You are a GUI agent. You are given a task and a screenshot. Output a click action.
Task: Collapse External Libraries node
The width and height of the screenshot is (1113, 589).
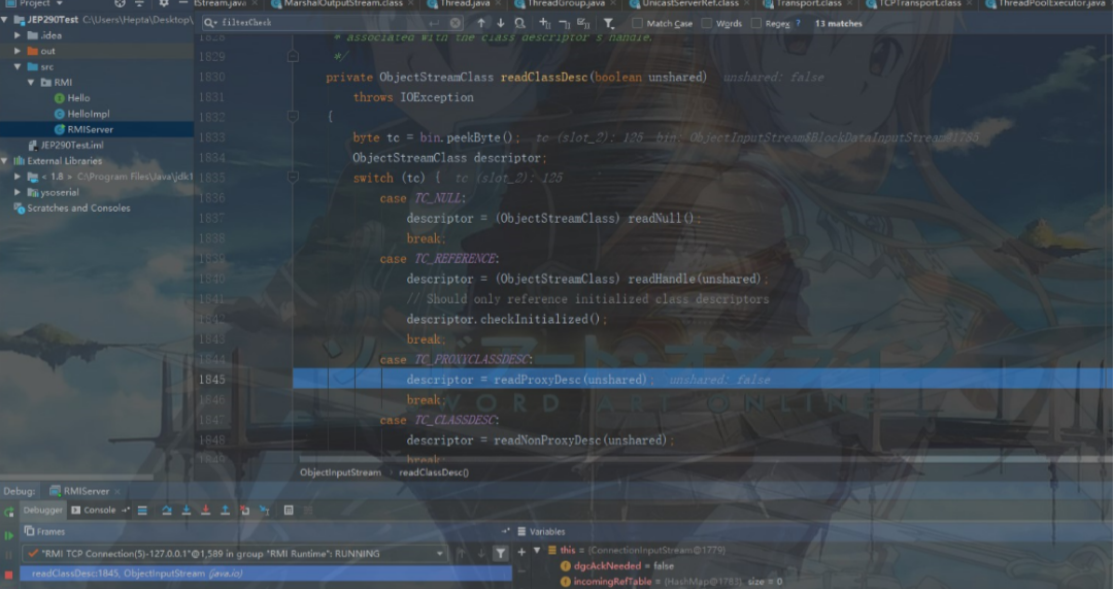click(5, 161)
